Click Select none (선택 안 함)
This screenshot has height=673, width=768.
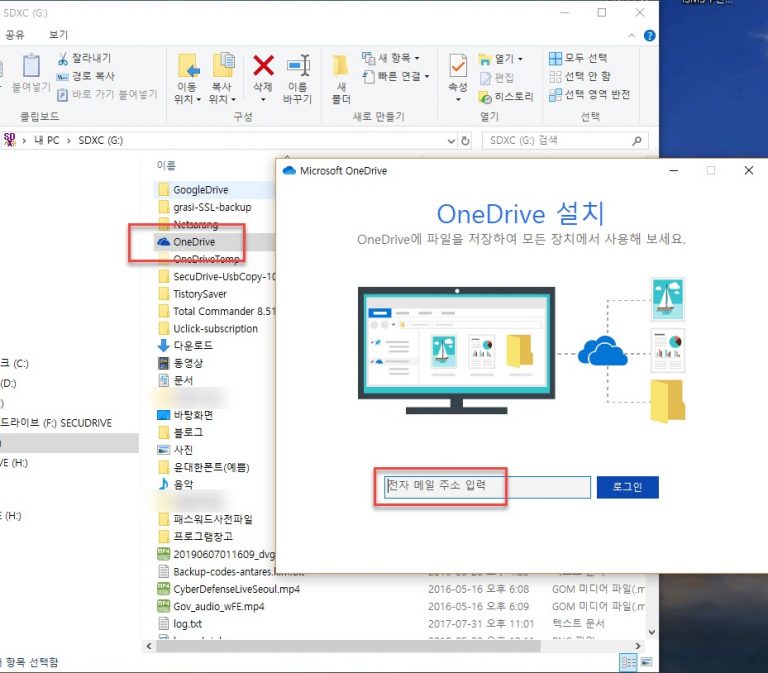point(579,76)
